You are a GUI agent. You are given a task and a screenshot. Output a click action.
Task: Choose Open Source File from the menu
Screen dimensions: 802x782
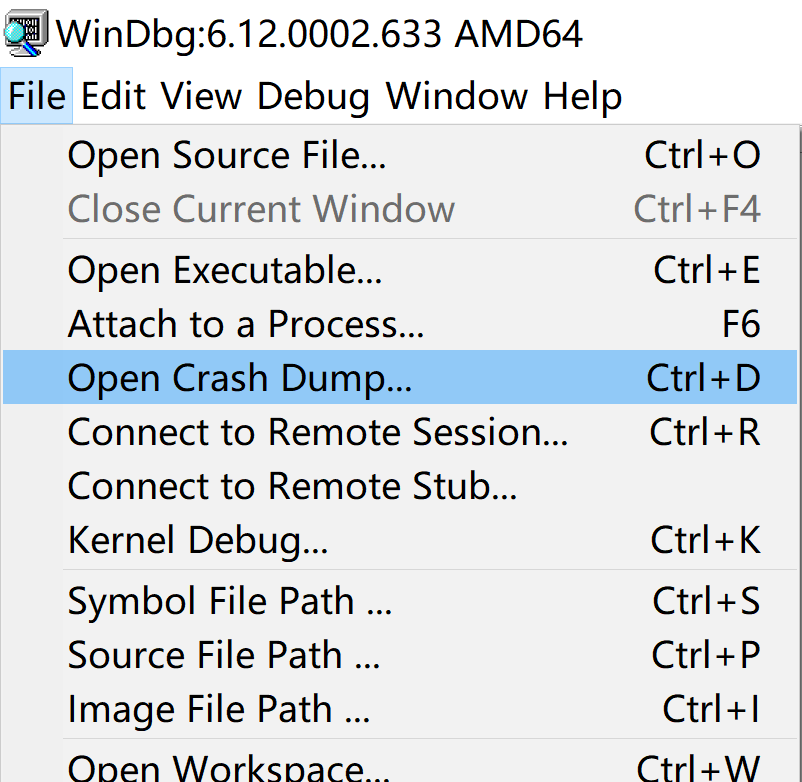(x=227, y=155)
